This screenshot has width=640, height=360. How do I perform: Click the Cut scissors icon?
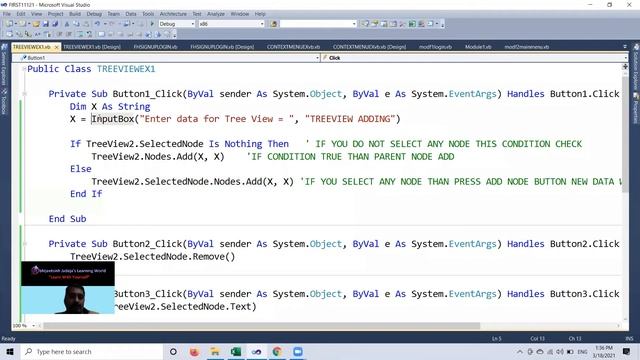pos(67,24)
